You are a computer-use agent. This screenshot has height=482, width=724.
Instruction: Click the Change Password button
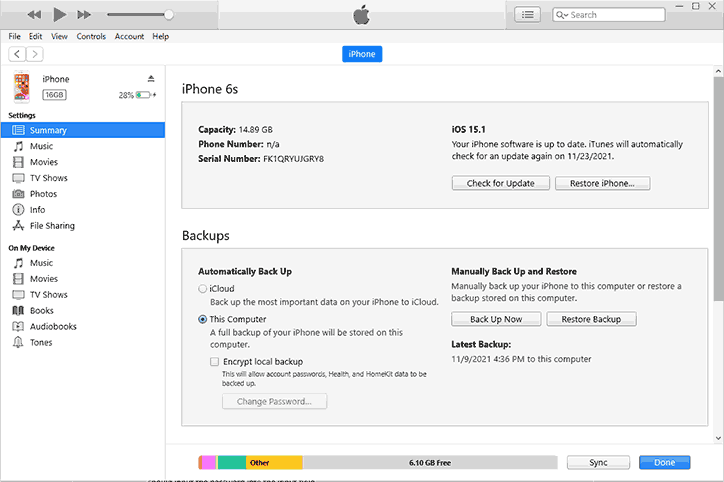pyautogui.click(x=274, y=401)
